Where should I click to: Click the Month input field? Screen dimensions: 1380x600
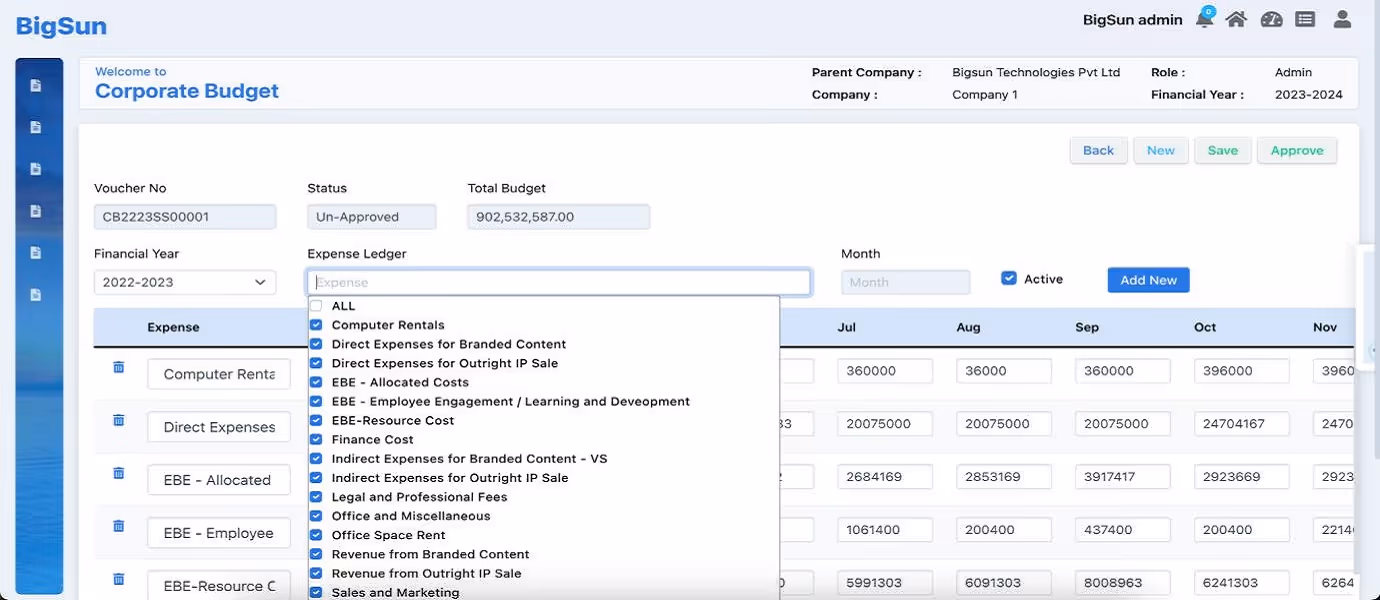pyautogui.click(x=905, y=282)
